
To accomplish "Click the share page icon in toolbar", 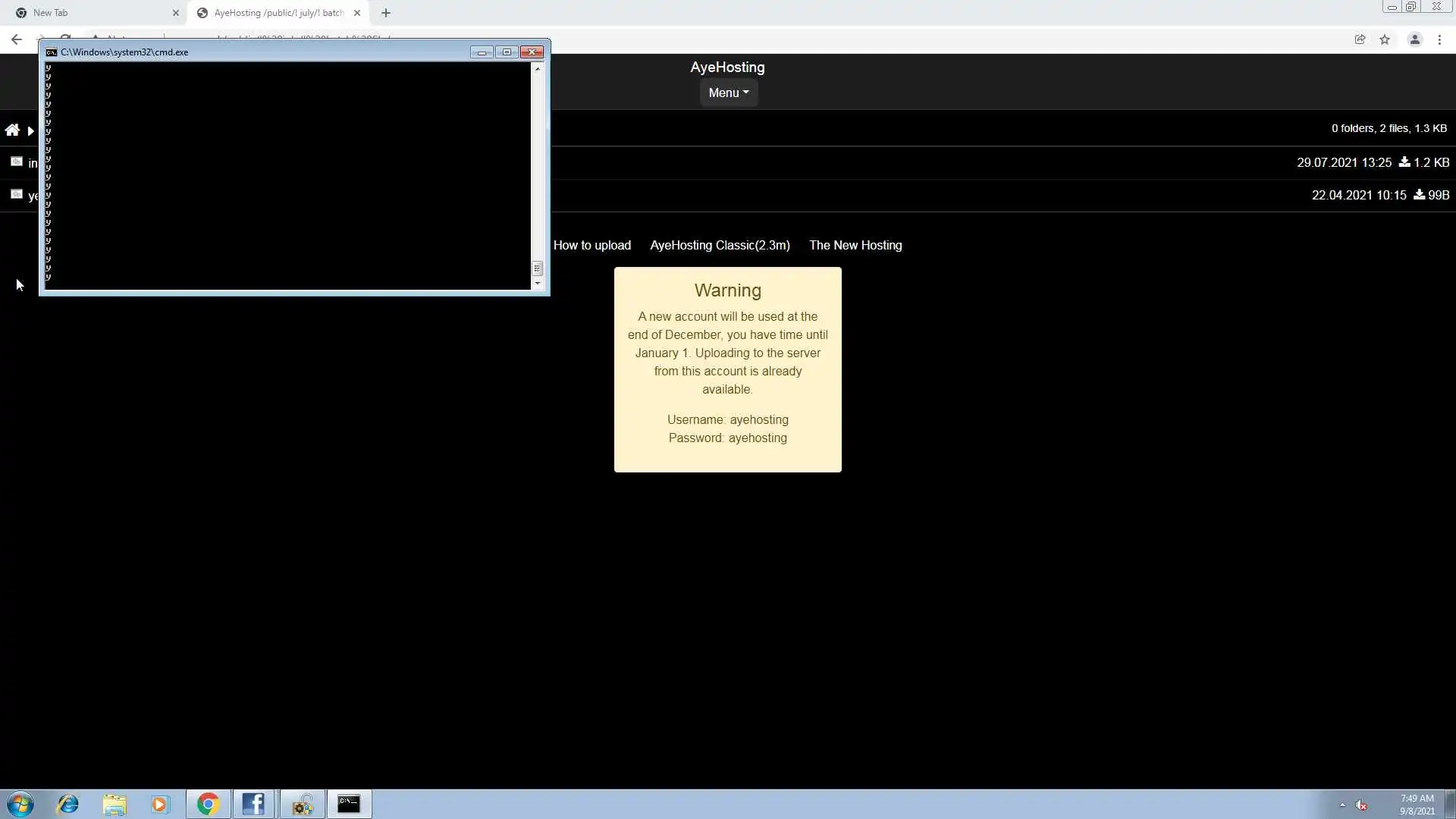I will (1360, 39).
